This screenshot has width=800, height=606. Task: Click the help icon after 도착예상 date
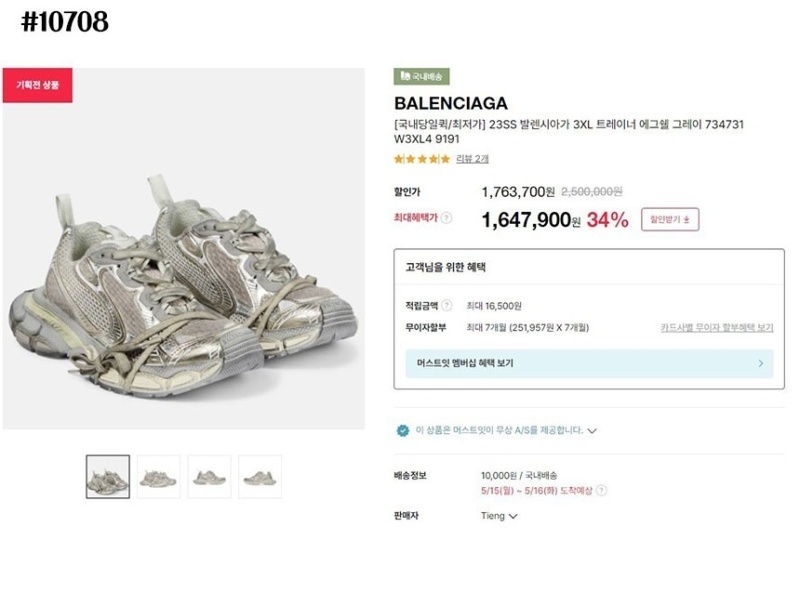[602, 491]
